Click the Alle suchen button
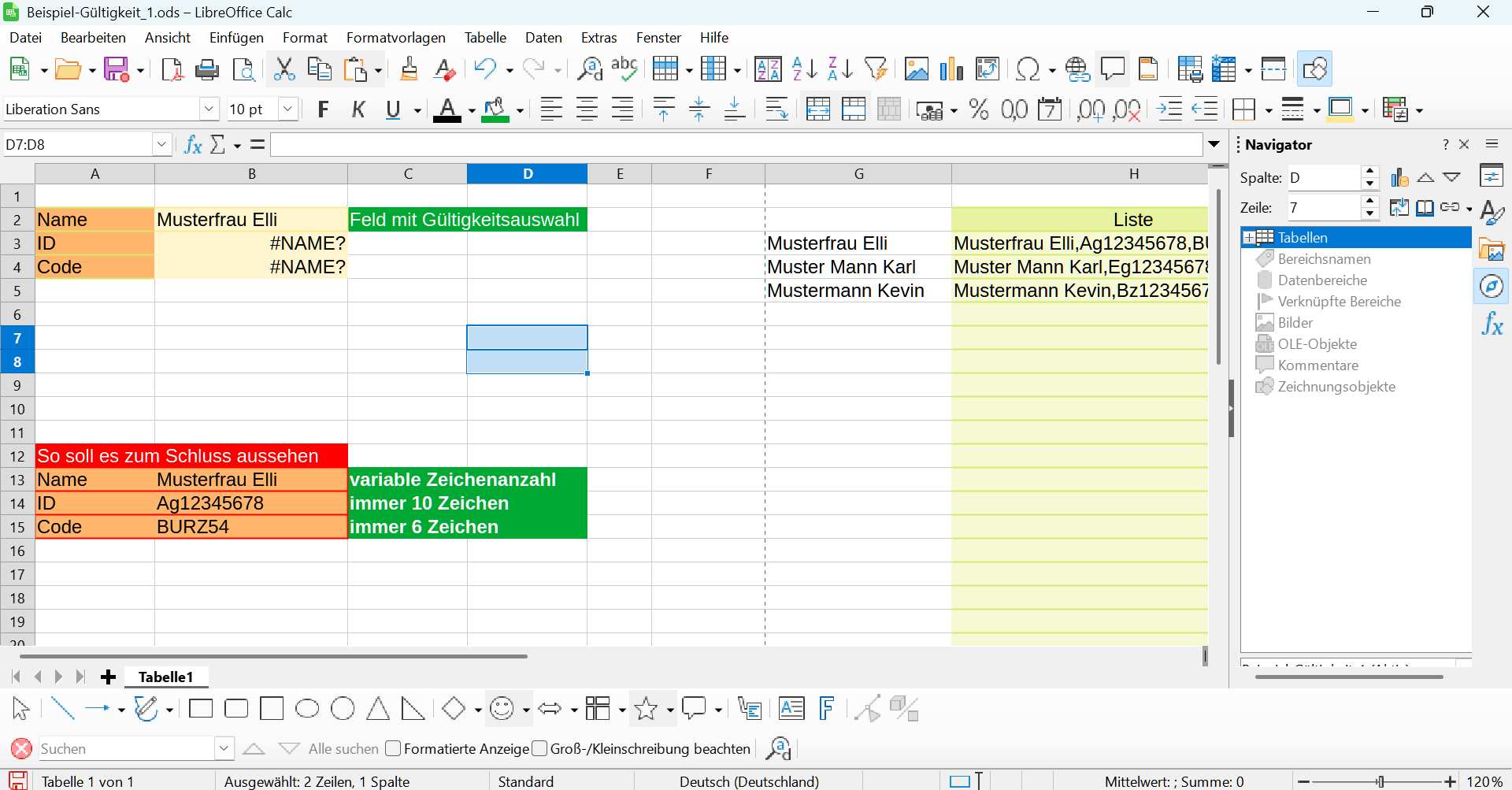 pos(343,748)
